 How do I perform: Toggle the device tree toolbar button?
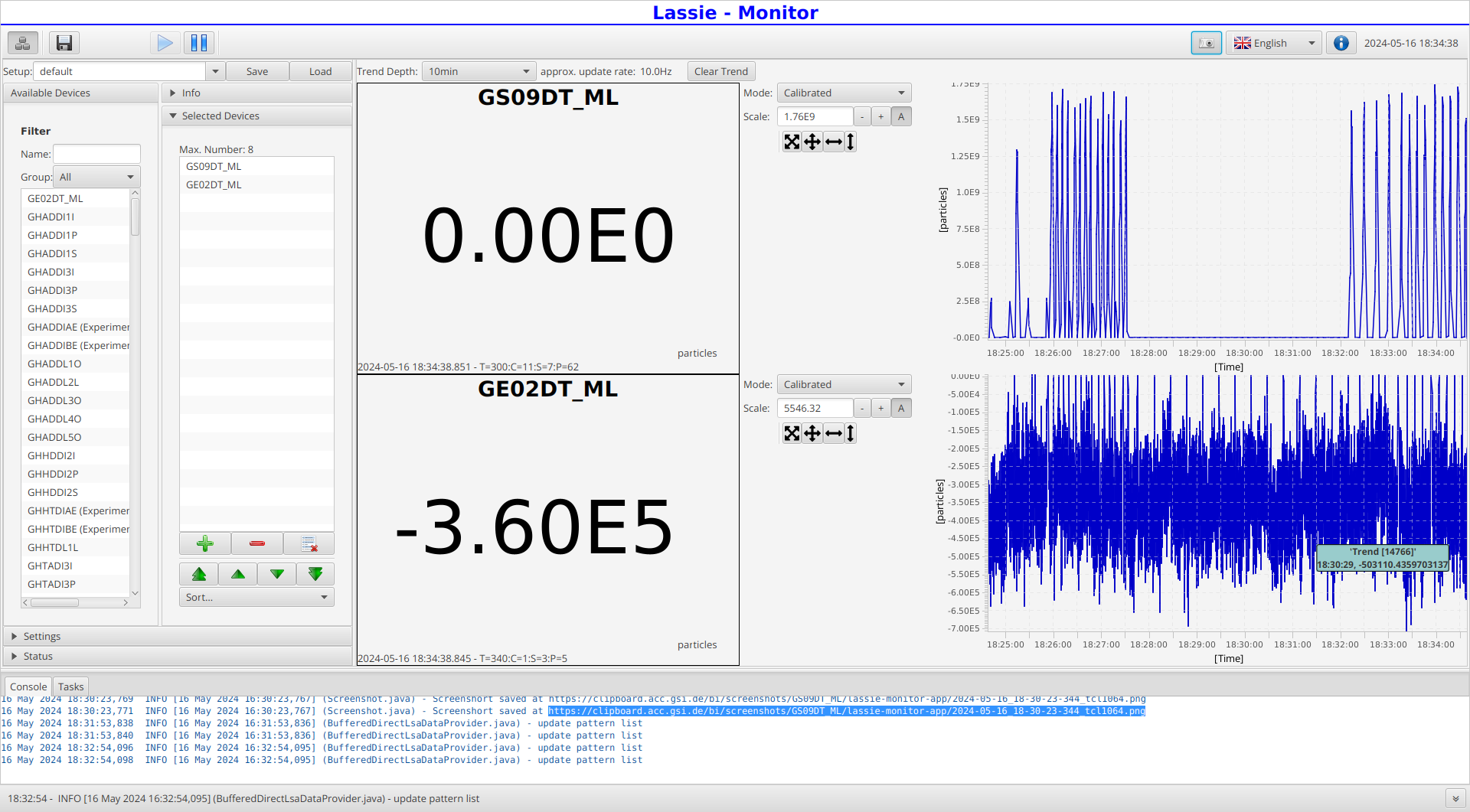click(x=23, y=43)
